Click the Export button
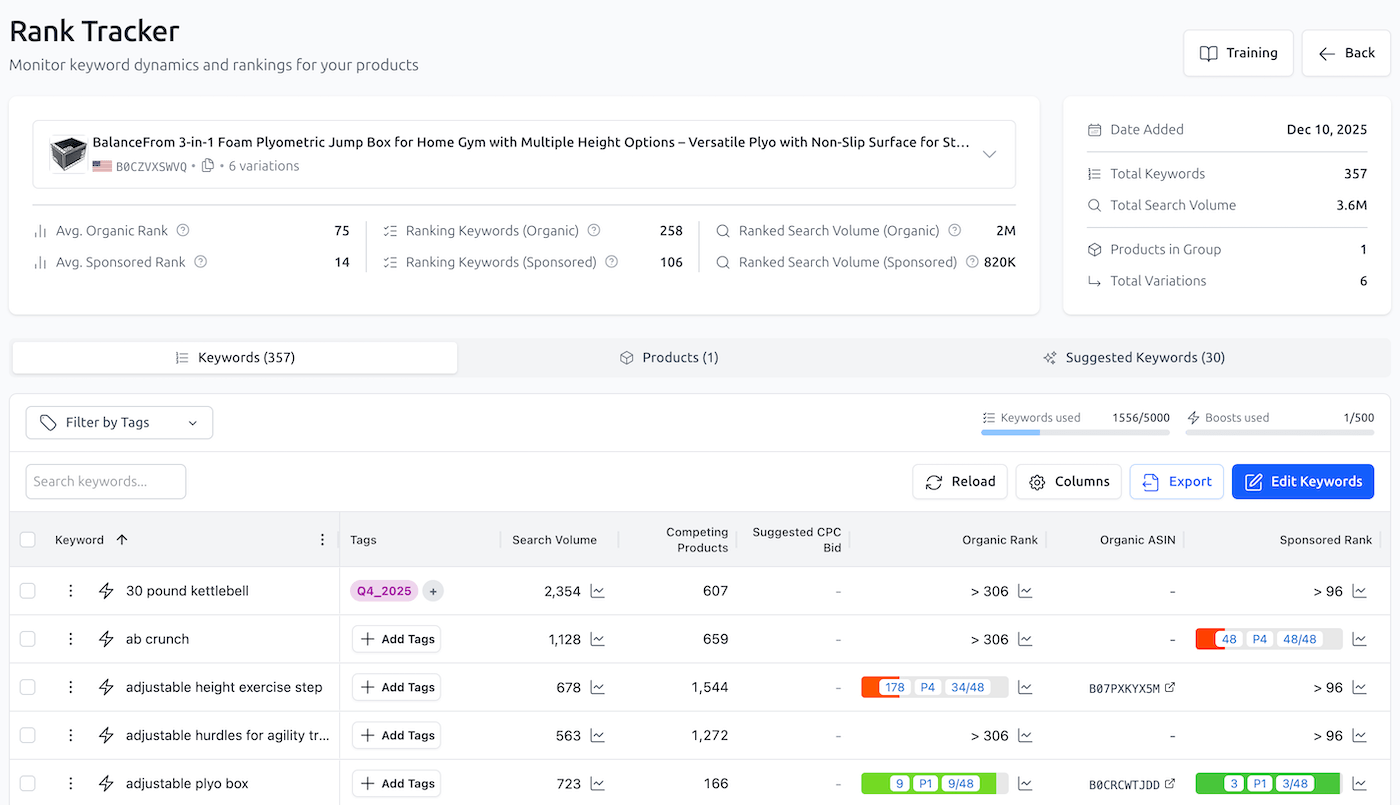Screen dimensions: 1400x805 [x=1177, y=482]
